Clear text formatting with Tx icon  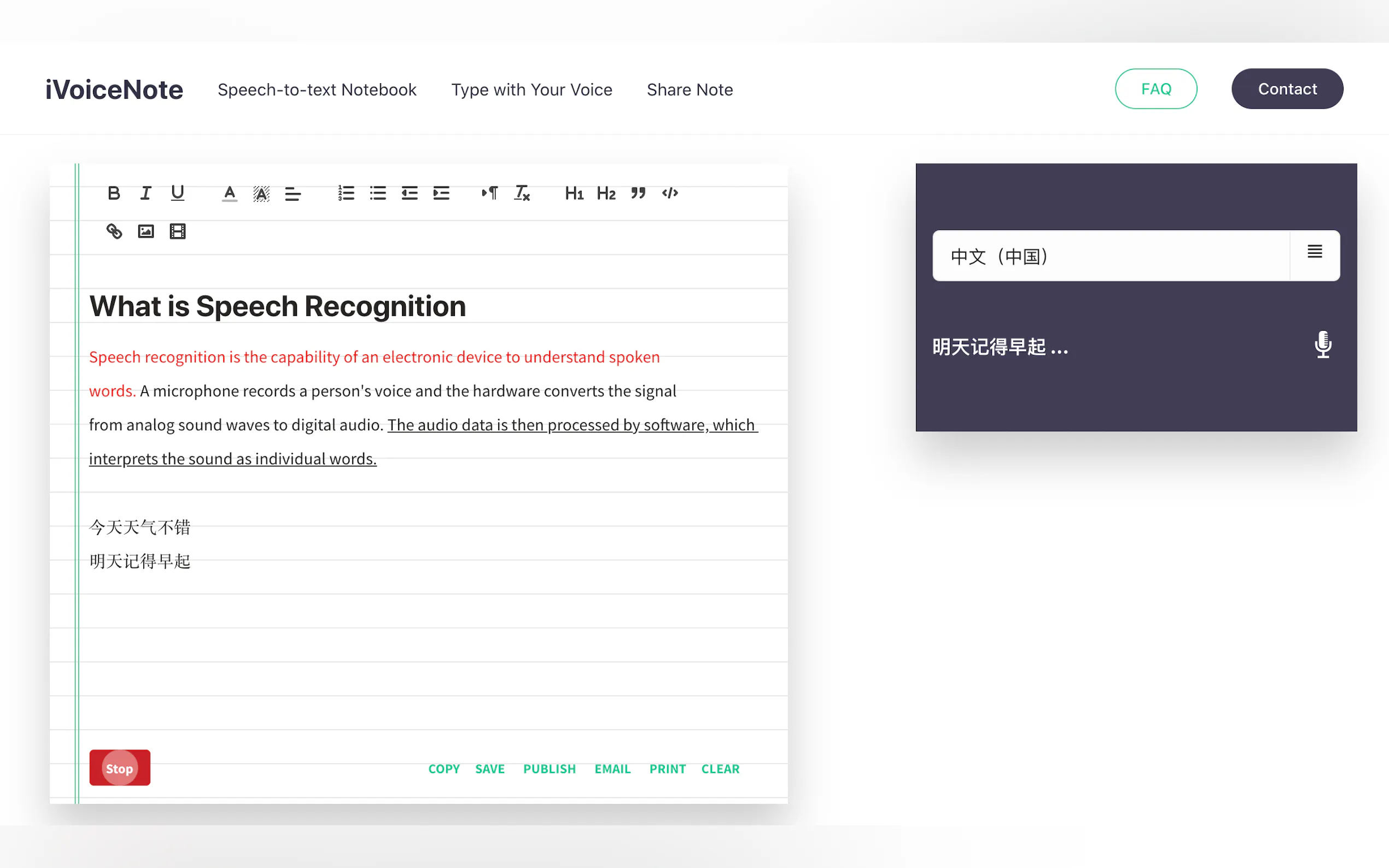522,193
